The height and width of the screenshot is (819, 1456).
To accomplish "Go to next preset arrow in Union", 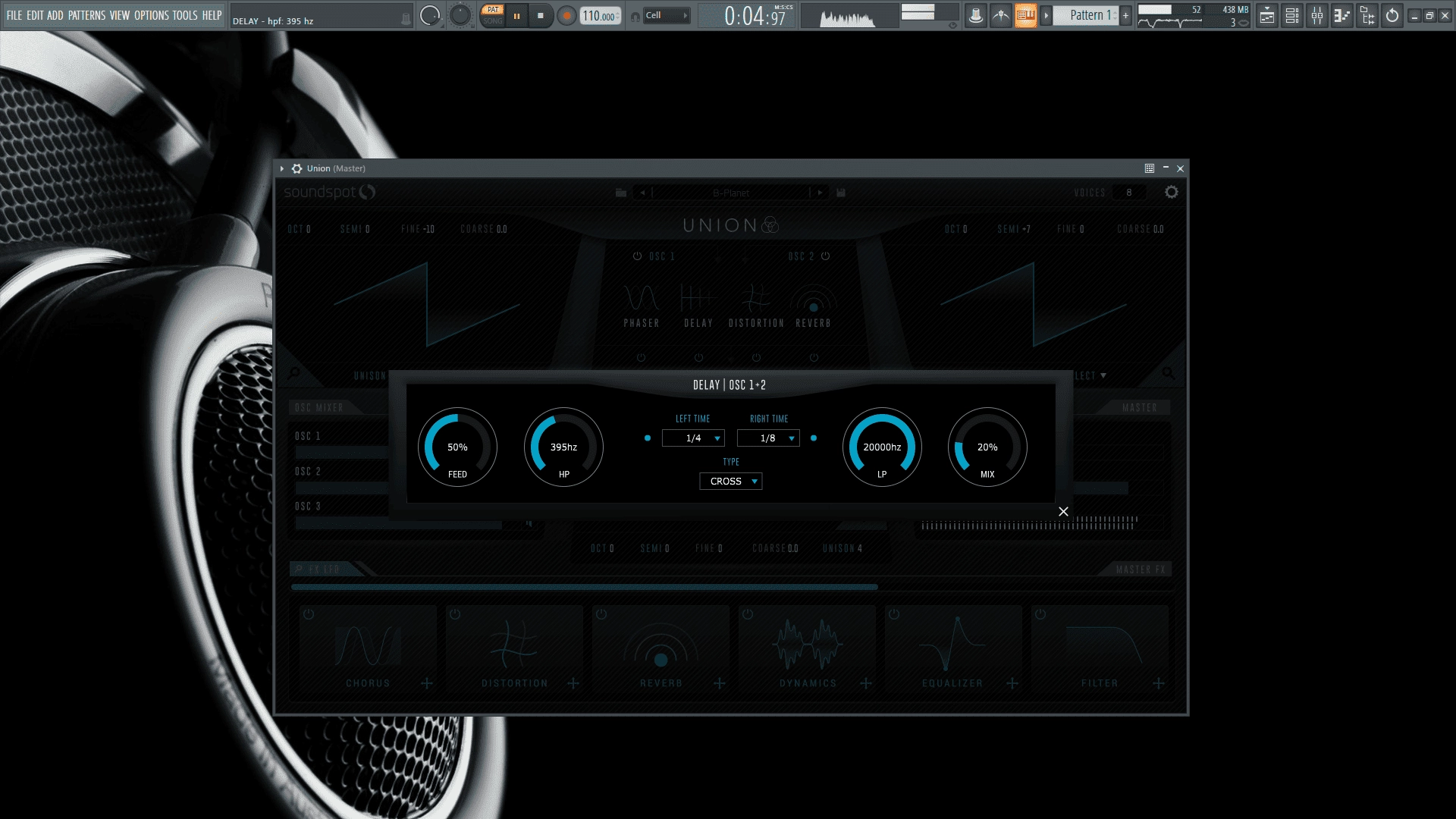I will [x=820, y=193].
